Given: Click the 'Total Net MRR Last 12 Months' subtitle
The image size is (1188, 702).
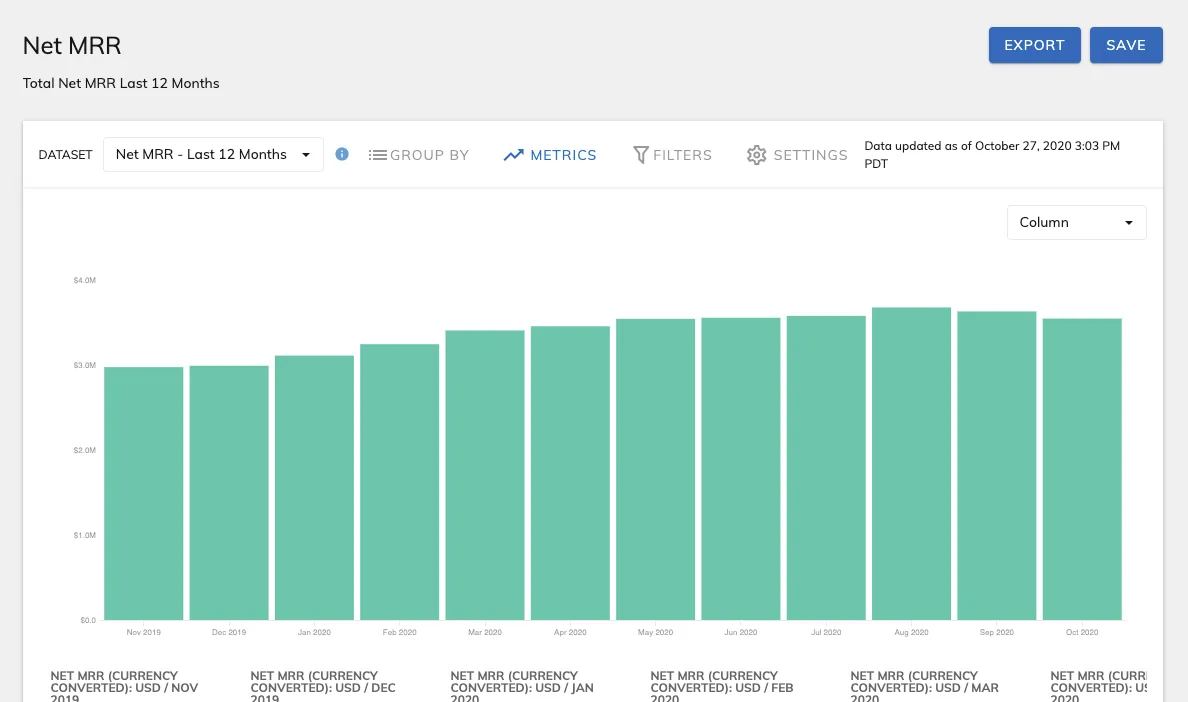Looking at the screenshot, I should [x=121, y=83].
